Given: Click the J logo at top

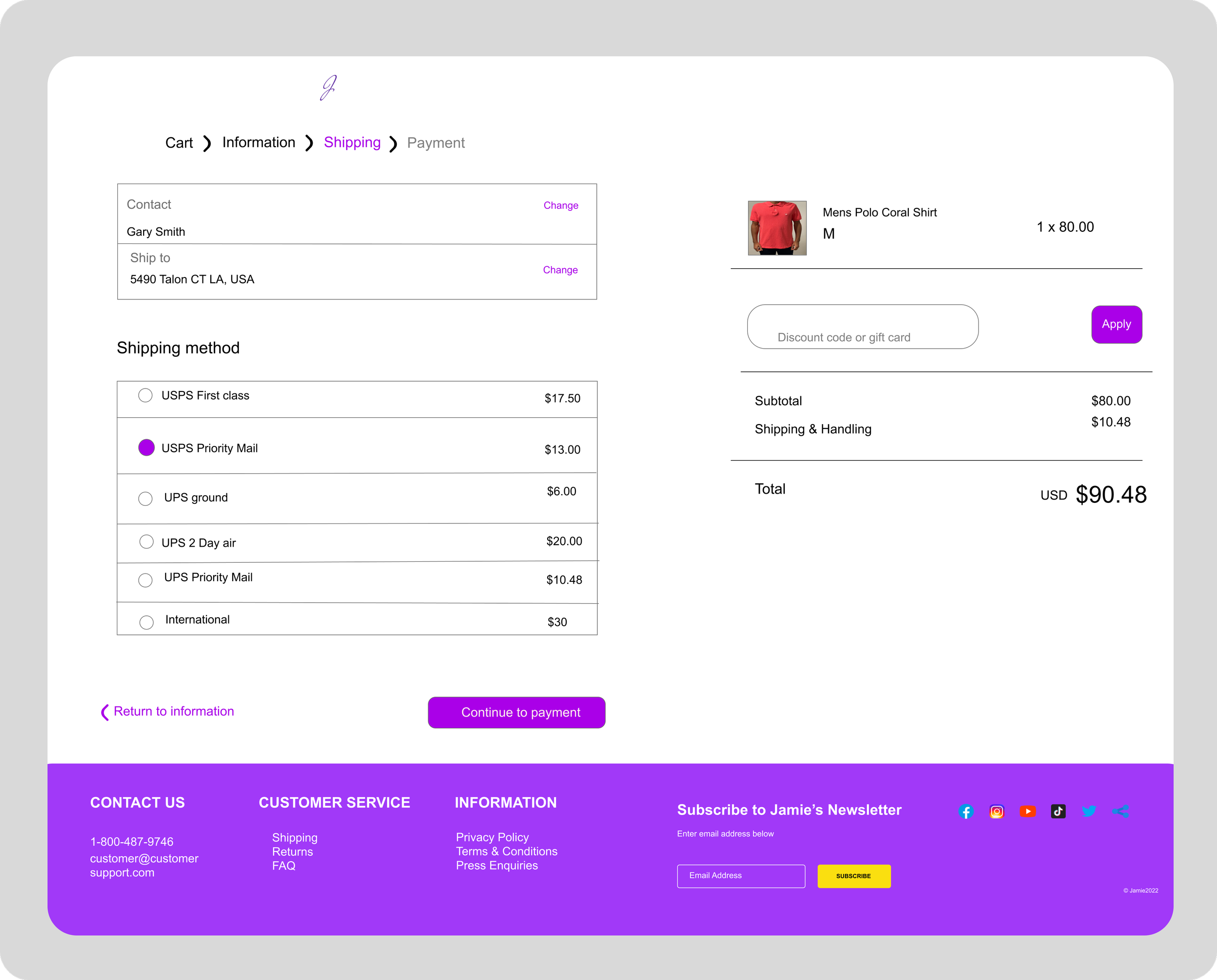Looking at the screenshot, I should click(x=329, y=88).
